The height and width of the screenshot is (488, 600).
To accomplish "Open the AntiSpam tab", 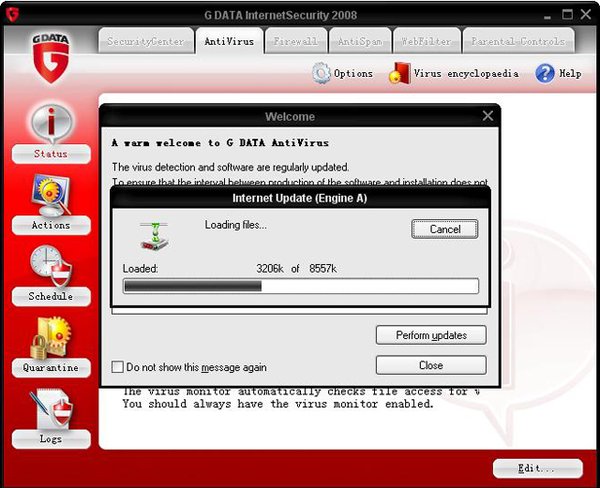I will [359, 41].
